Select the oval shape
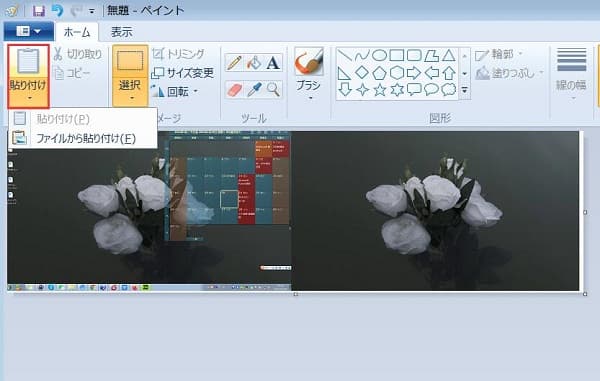Viewport: 600px width, 381px height. pyautogui.click(x=379, y=55)
